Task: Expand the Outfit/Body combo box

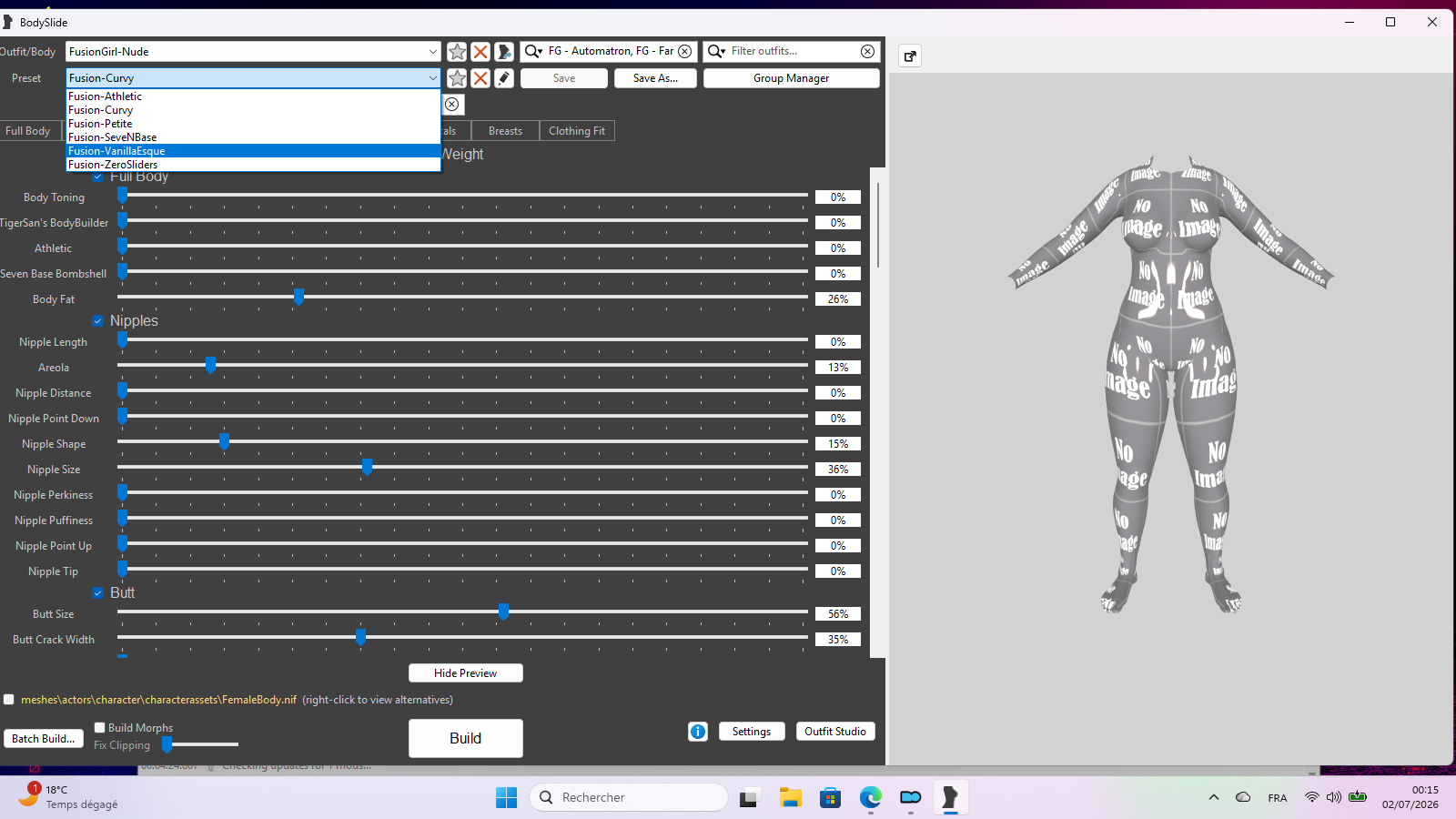Action: [432, 52]
